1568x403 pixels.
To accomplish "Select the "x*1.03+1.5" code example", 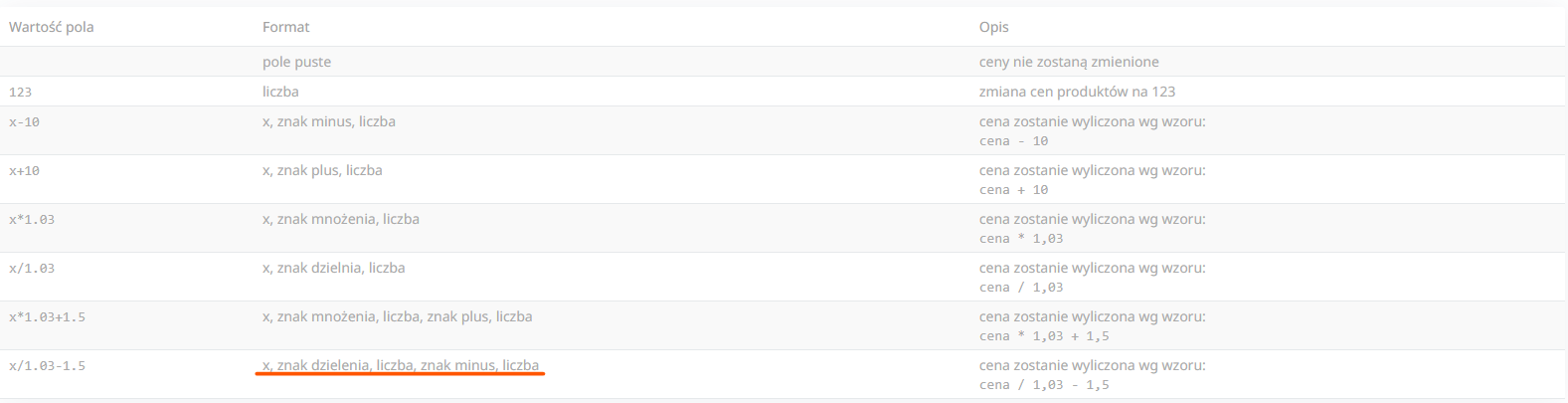I will (47, 317).
